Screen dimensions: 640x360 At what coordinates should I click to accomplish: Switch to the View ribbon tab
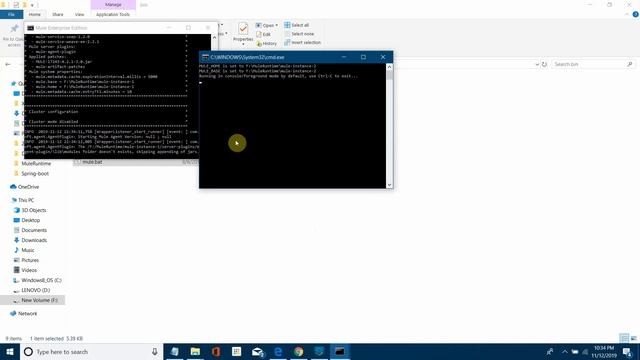pyautogui.click(x=79, y=14)
